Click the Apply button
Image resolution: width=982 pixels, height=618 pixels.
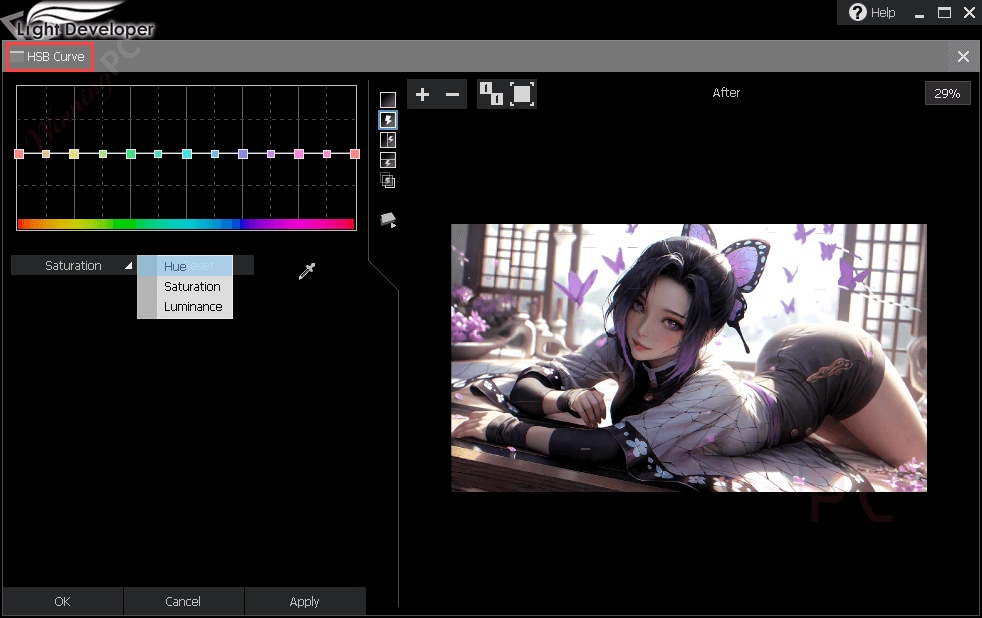[304, 602]
